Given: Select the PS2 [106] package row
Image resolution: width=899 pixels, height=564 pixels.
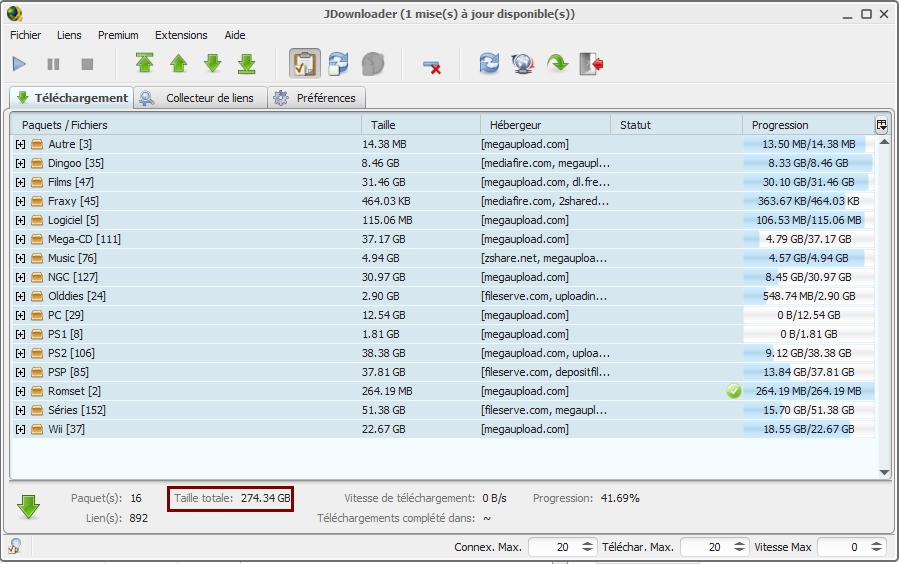Looking at the screenshot, I should click(444, 353).
